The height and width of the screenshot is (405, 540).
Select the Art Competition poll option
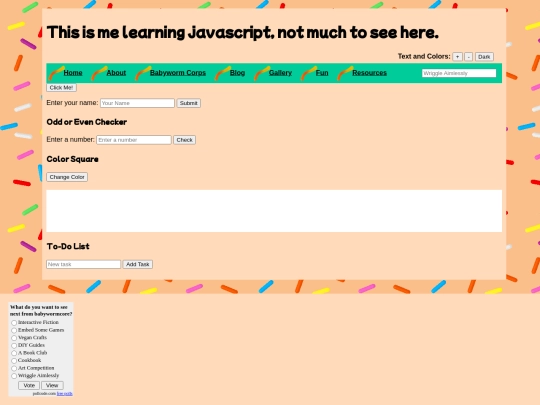tap(14, 368)
